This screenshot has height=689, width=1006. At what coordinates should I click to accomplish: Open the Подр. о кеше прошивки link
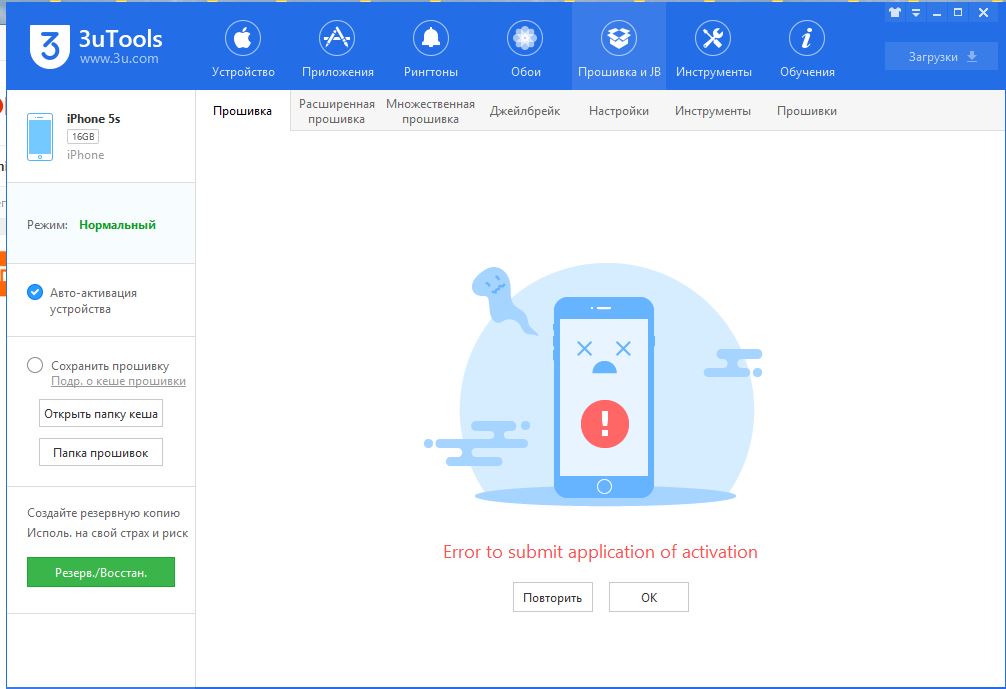click(x=119, y=381)
